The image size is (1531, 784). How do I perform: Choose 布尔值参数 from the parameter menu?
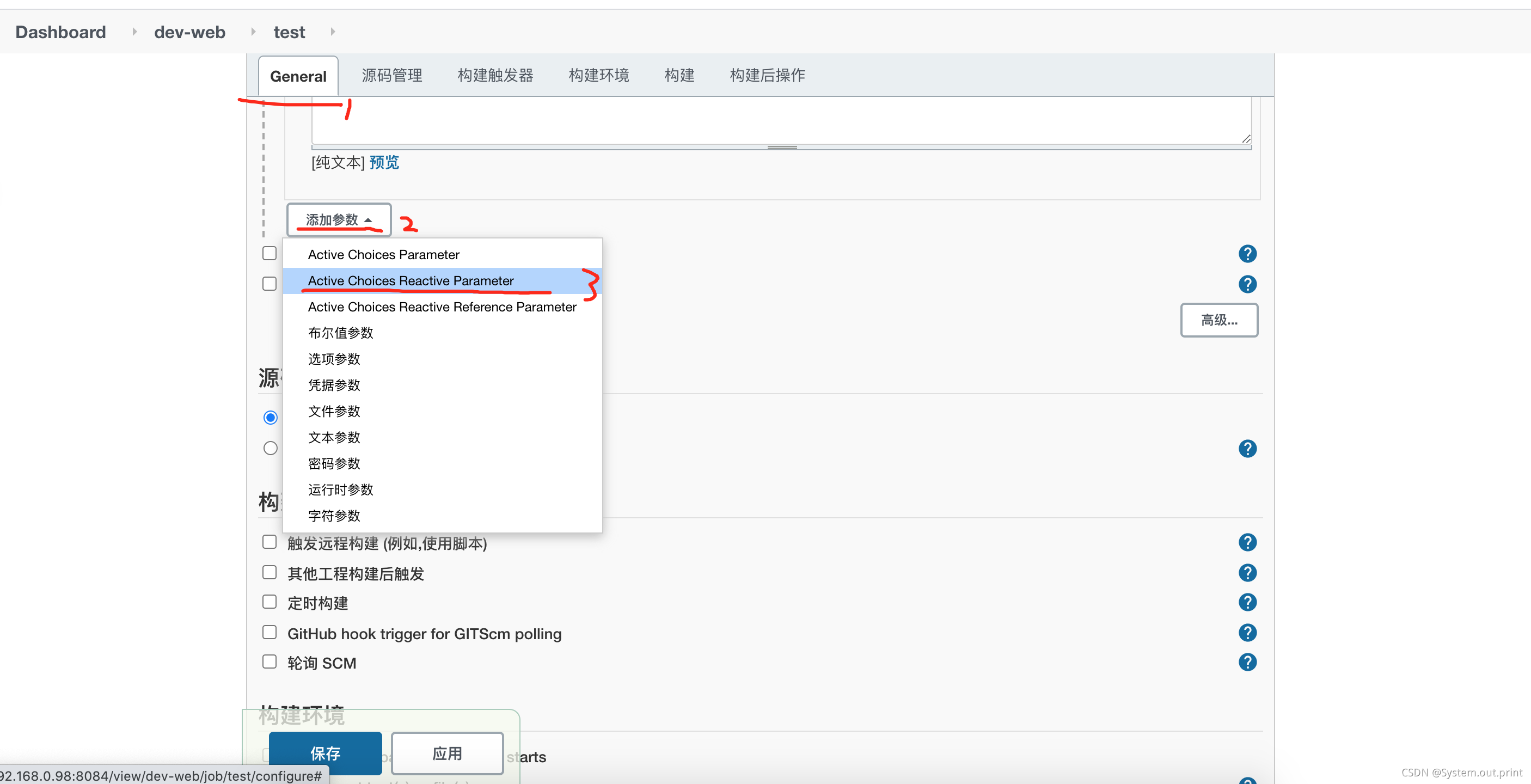tap(442, 333)
